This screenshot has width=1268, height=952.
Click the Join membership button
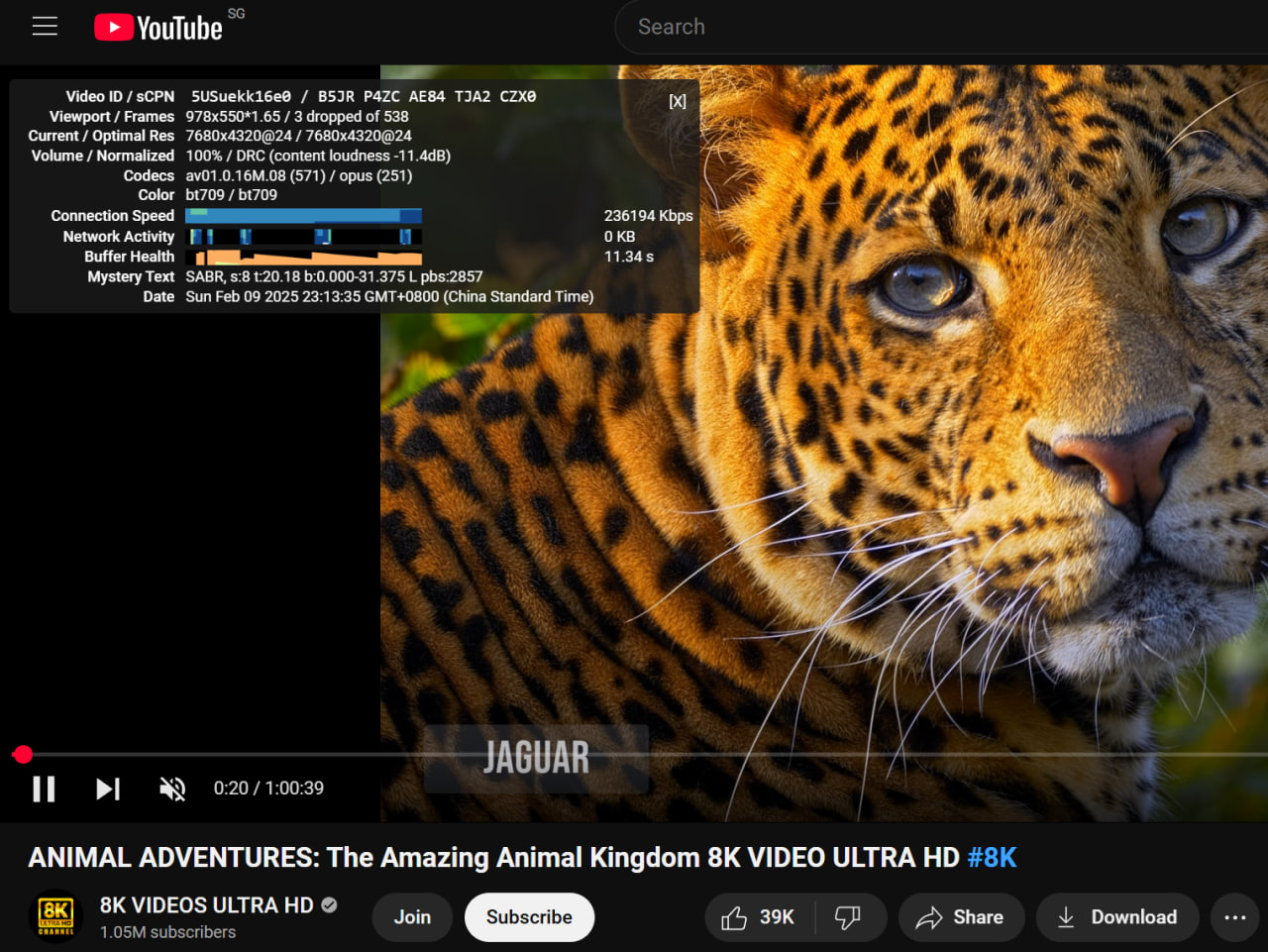412,917
